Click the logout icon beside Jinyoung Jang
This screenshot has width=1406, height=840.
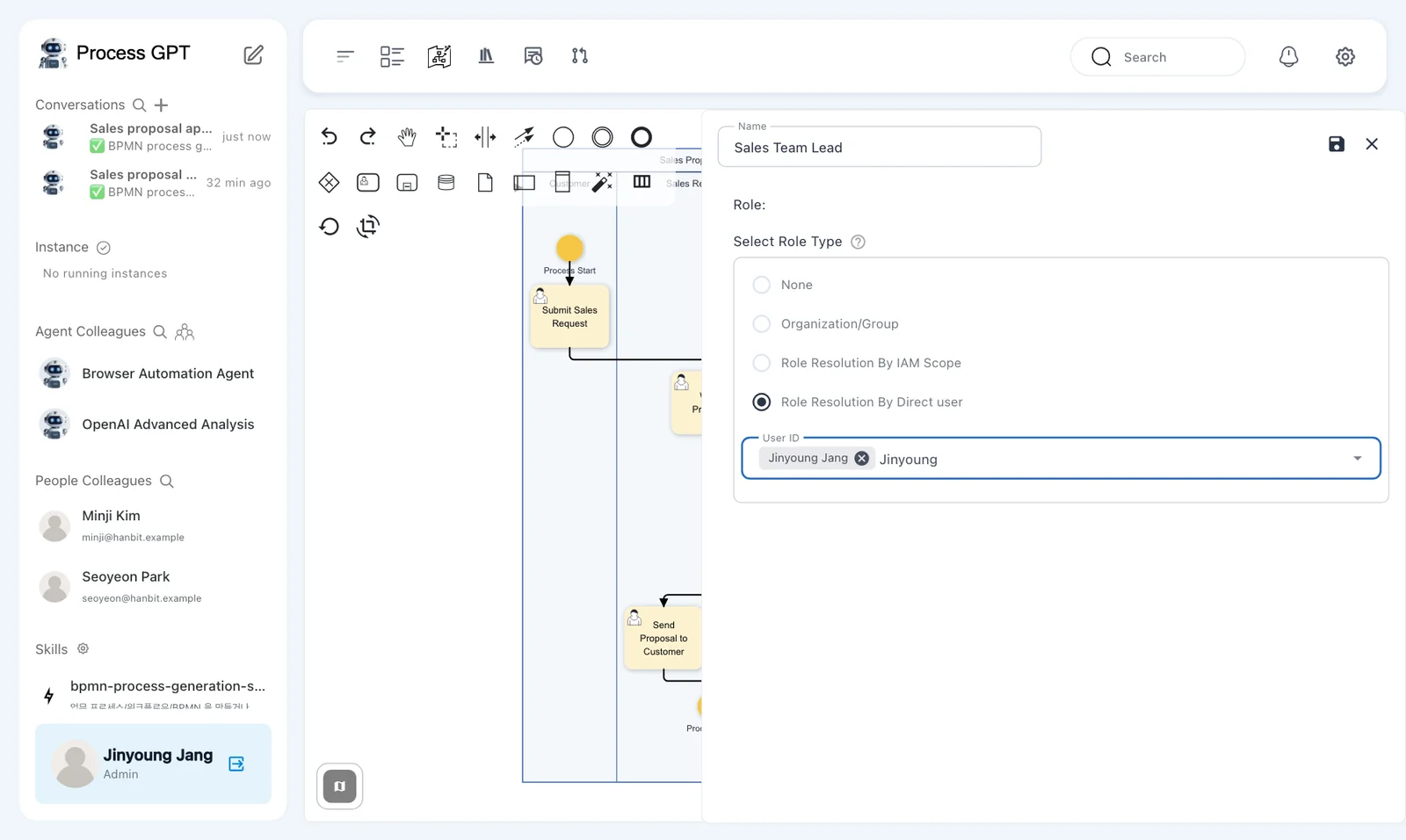tap(236, 764)
